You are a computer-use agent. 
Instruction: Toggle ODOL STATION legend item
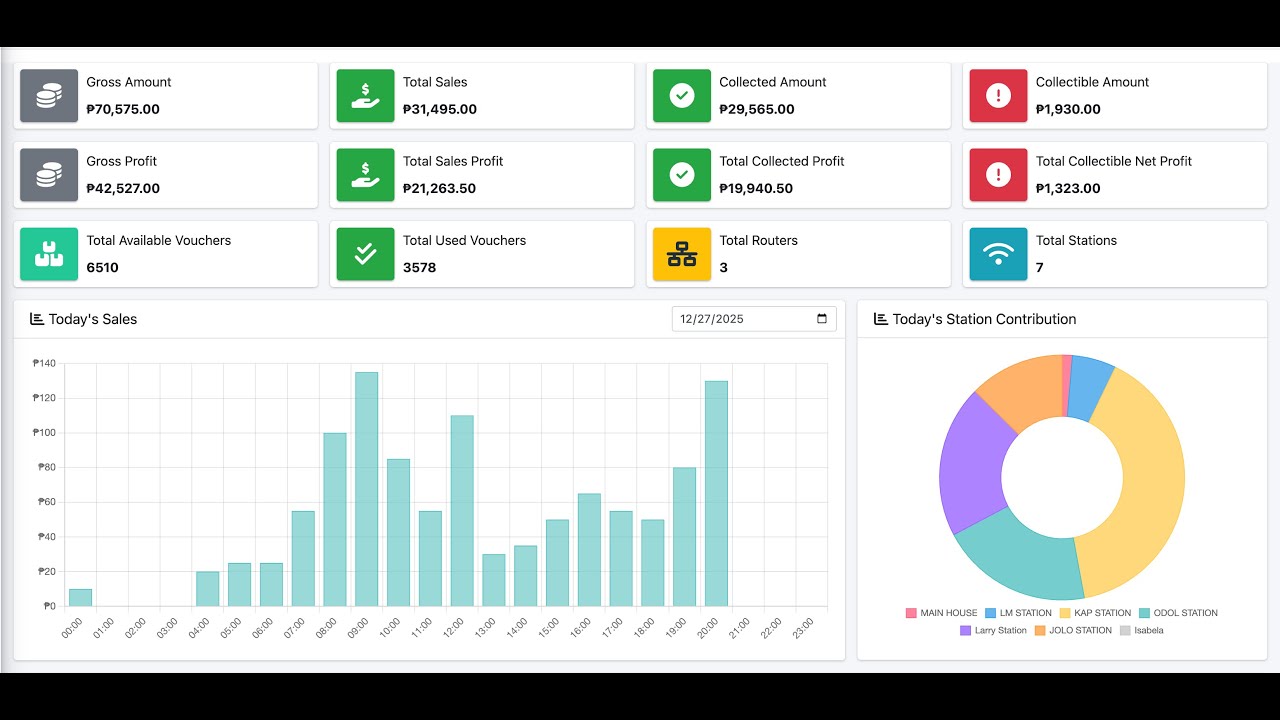pos(1178,613)
